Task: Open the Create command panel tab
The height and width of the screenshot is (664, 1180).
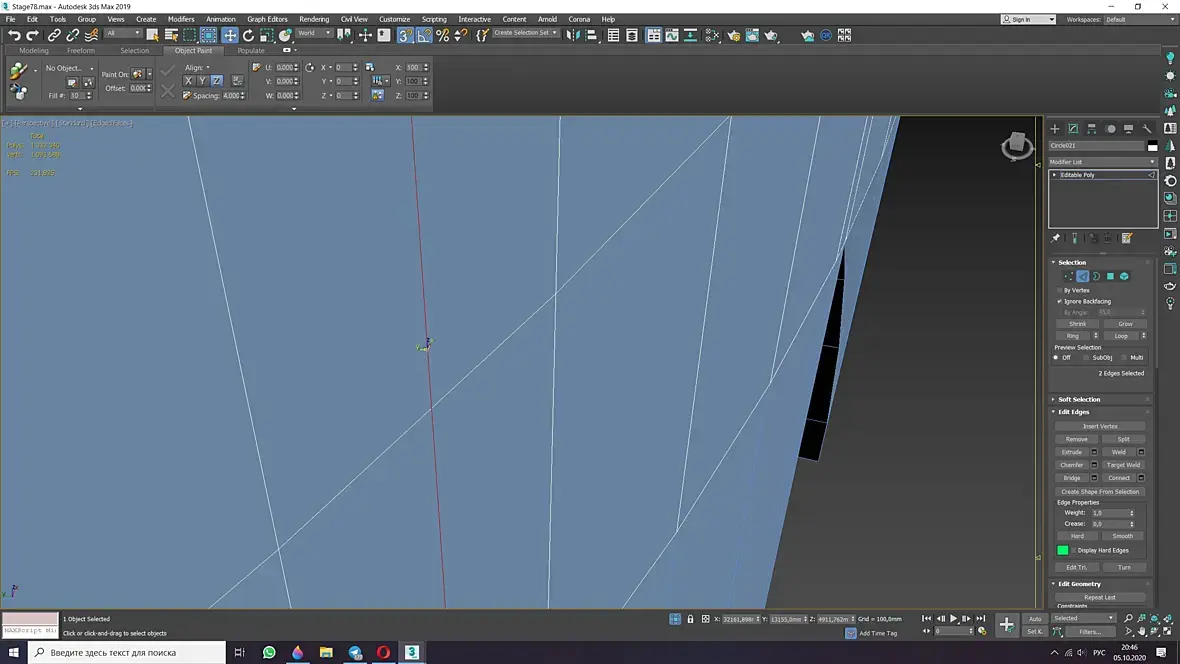Action: pos(1054,129)
